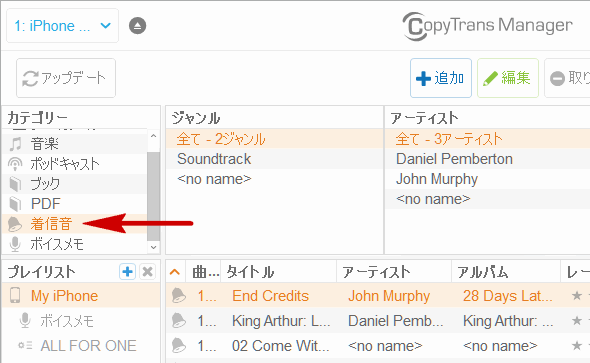Viewport: 590px width, 363px height.
Task: Click the 編集 edit button
Action: [x=508, y=78]
